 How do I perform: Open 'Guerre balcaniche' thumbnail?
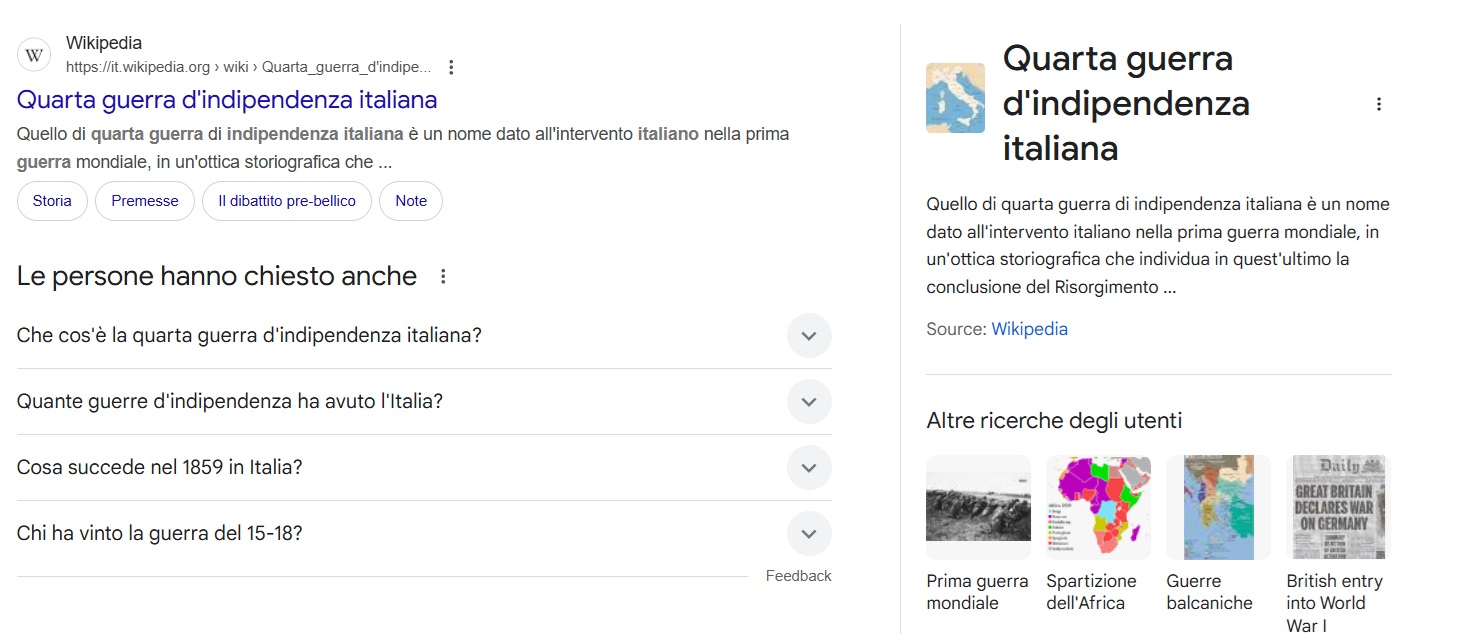click(1218, 507)
